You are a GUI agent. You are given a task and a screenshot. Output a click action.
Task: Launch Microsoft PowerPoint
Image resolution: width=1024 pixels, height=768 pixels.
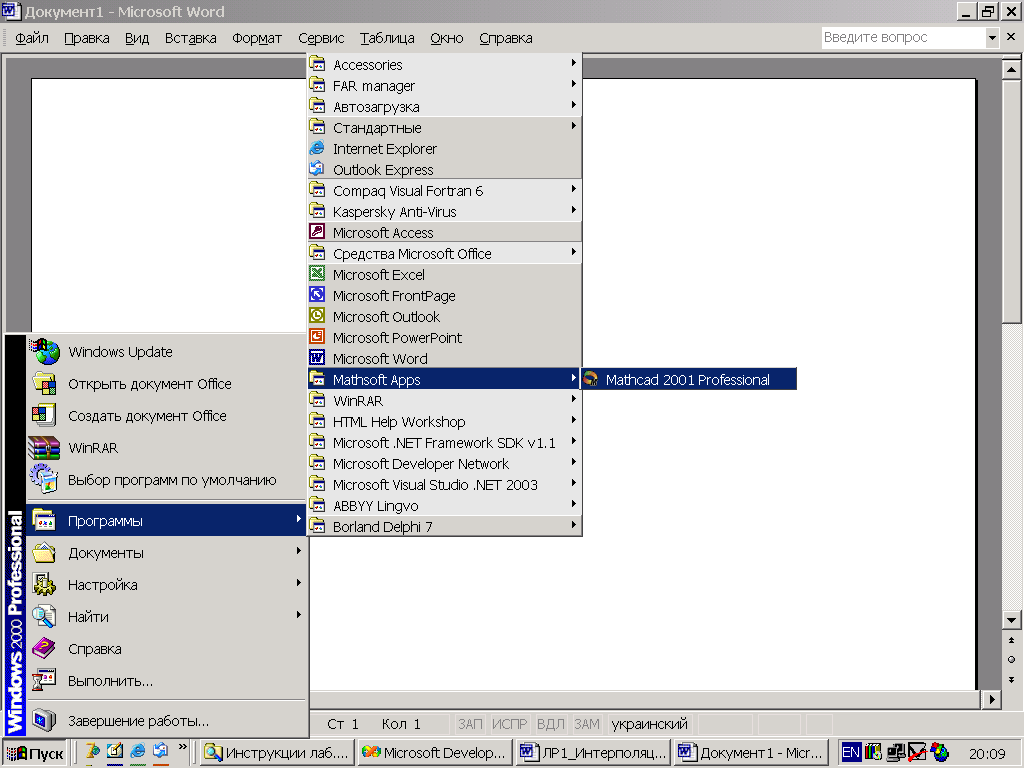point(444,338)
